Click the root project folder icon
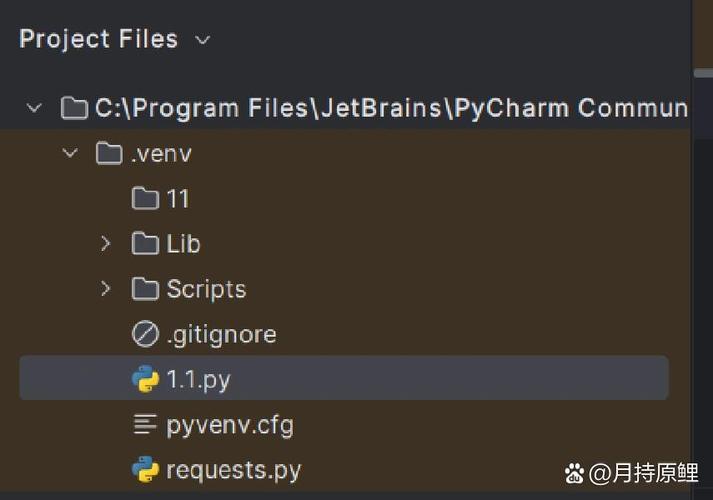The width and height of the screenshot is (713, 500). [x=74, y=108]
